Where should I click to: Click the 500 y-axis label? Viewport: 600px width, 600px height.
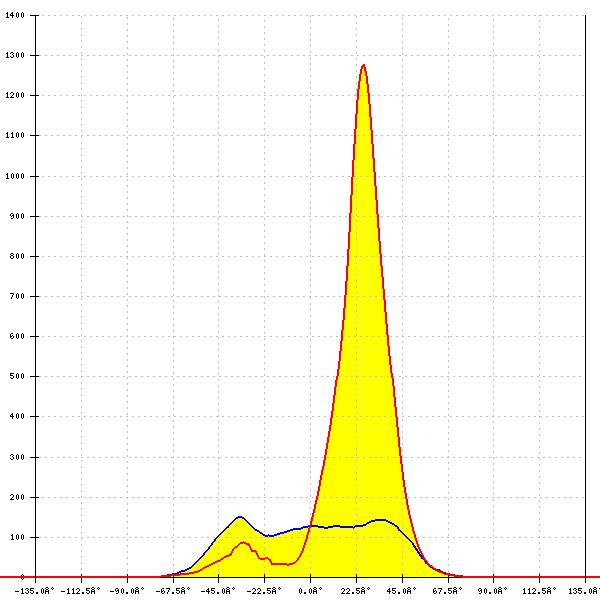[17, 376]
